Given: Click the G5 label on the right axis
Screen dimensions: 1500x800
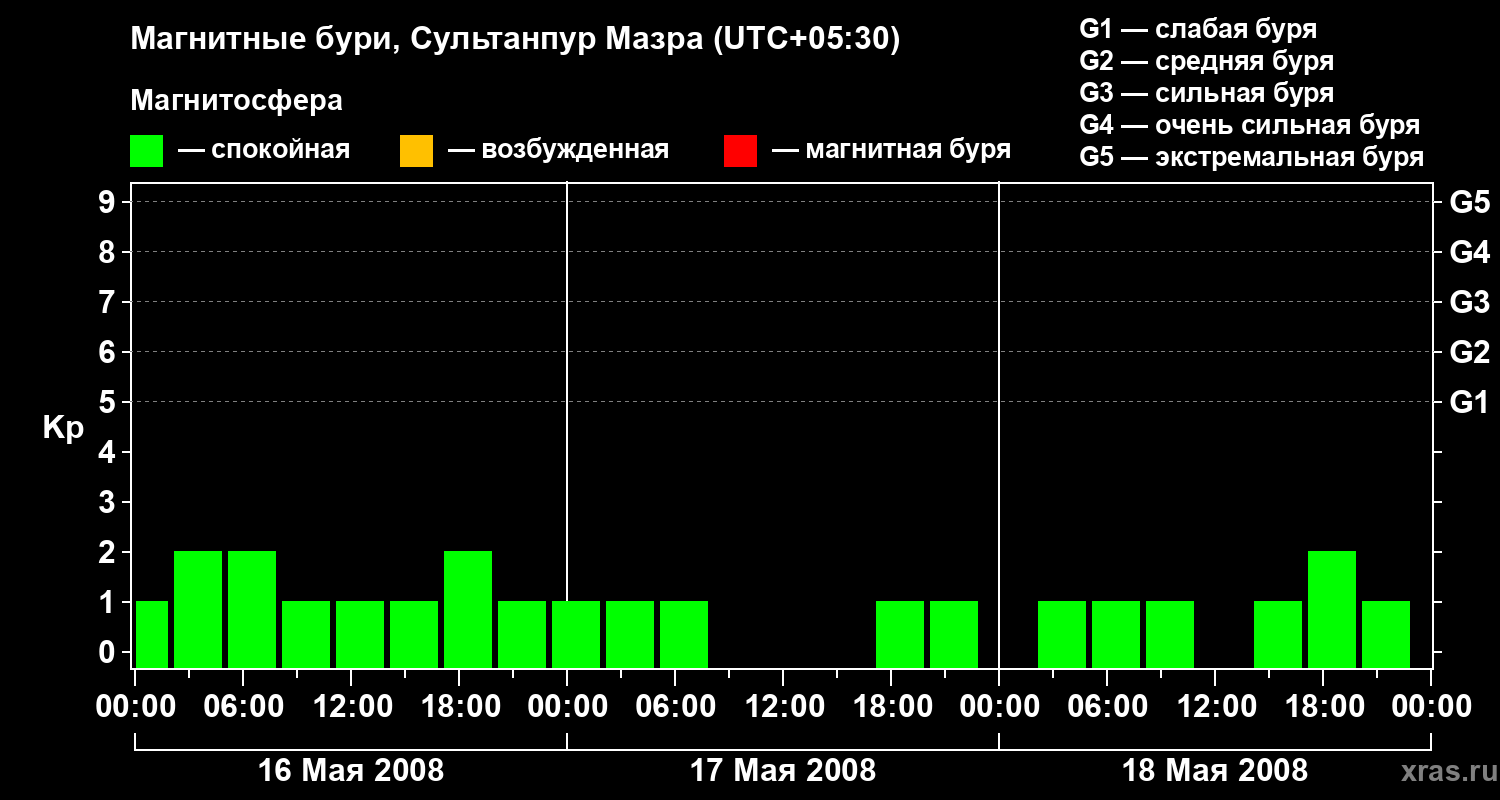Looking at the screenshot, I should click(x=1469, y=203).
